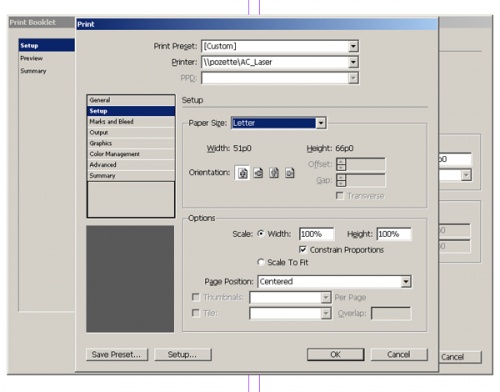Toggle the Constrain Proportions checkbox
The width and height of the screenshot is (500, 392).
point(303,250)
